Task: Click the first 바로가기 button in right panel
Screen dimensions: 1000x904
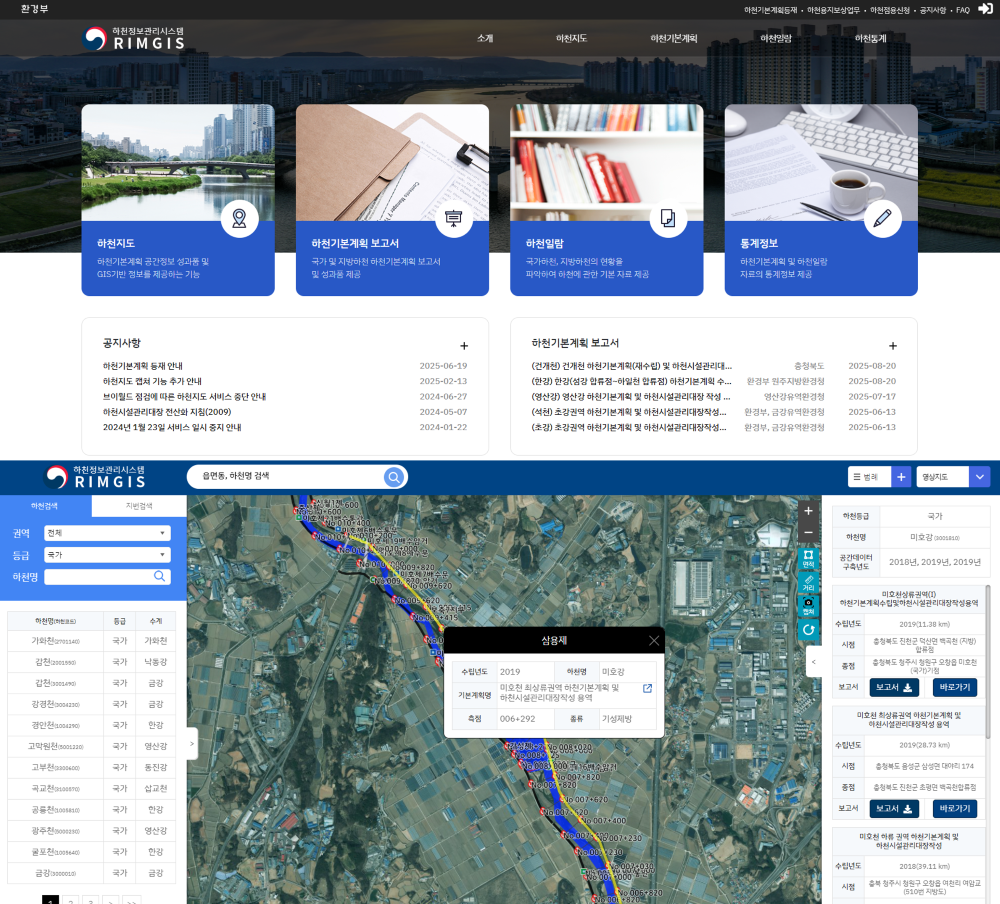Action: (x=955, y=687)
